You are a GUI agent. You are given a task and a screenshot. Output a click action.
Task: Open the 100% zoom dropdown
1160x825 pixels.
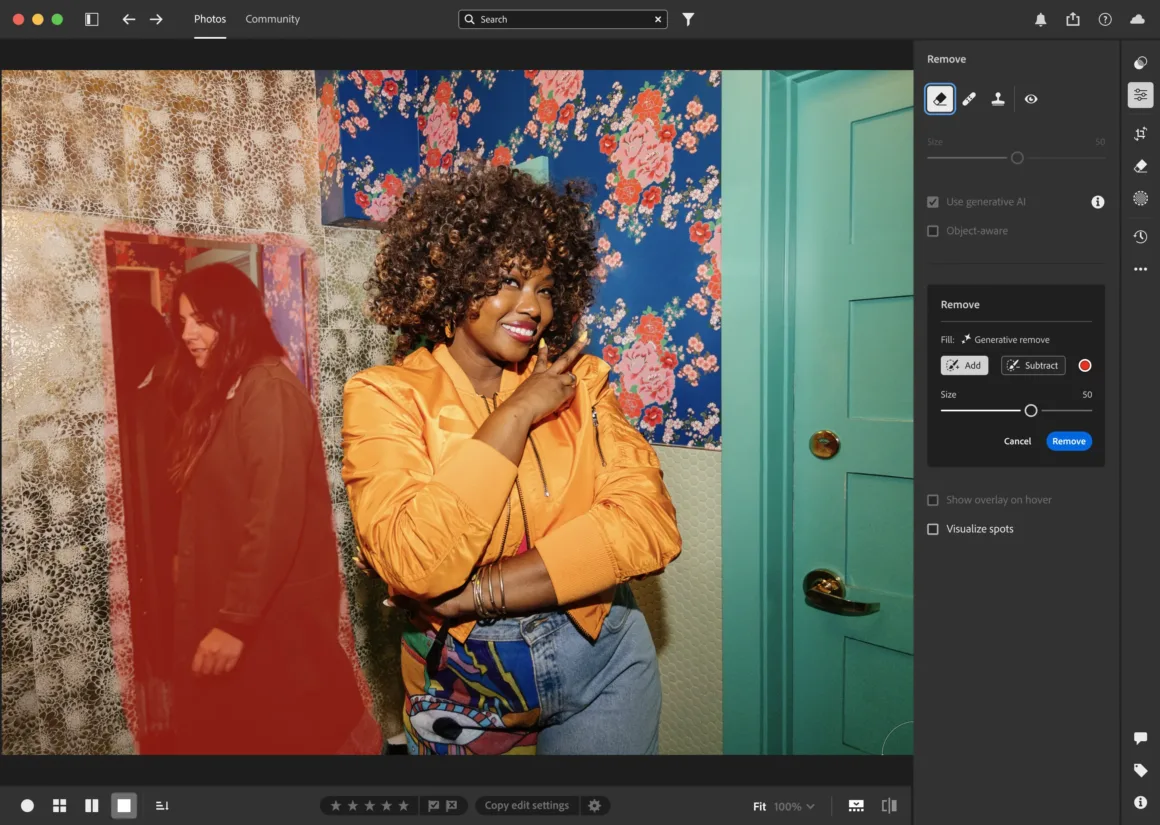point(794,807)
